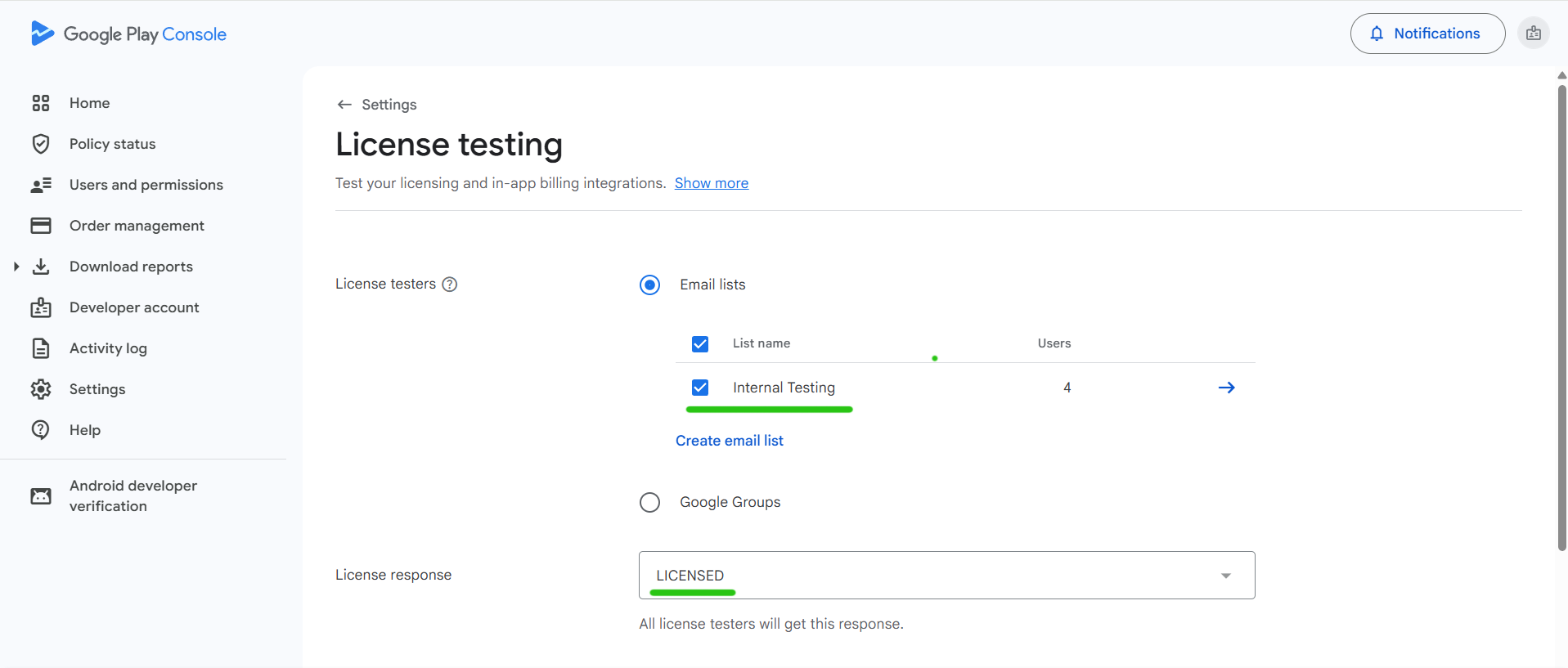Go to Home in the sidebar
The image size is (1568, 668).
(x=90, y=103)
